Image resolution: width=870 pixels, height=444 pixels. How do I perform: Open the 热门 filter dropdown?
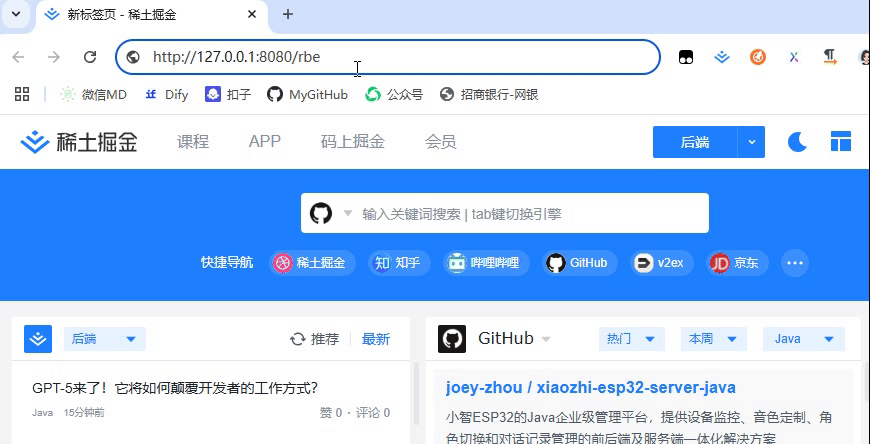[631, 339]
